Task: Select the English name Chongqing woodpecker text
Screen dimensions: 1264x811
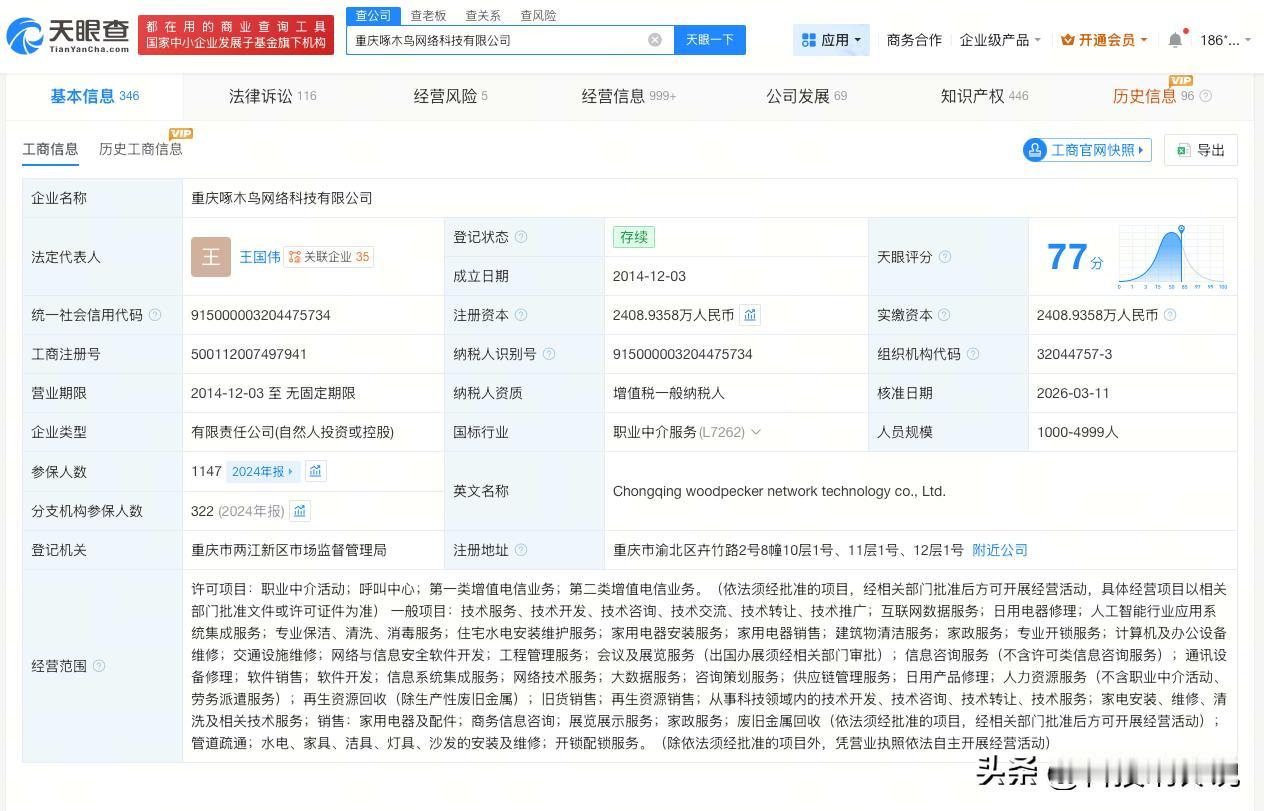Action: click(x=779, y=491)
